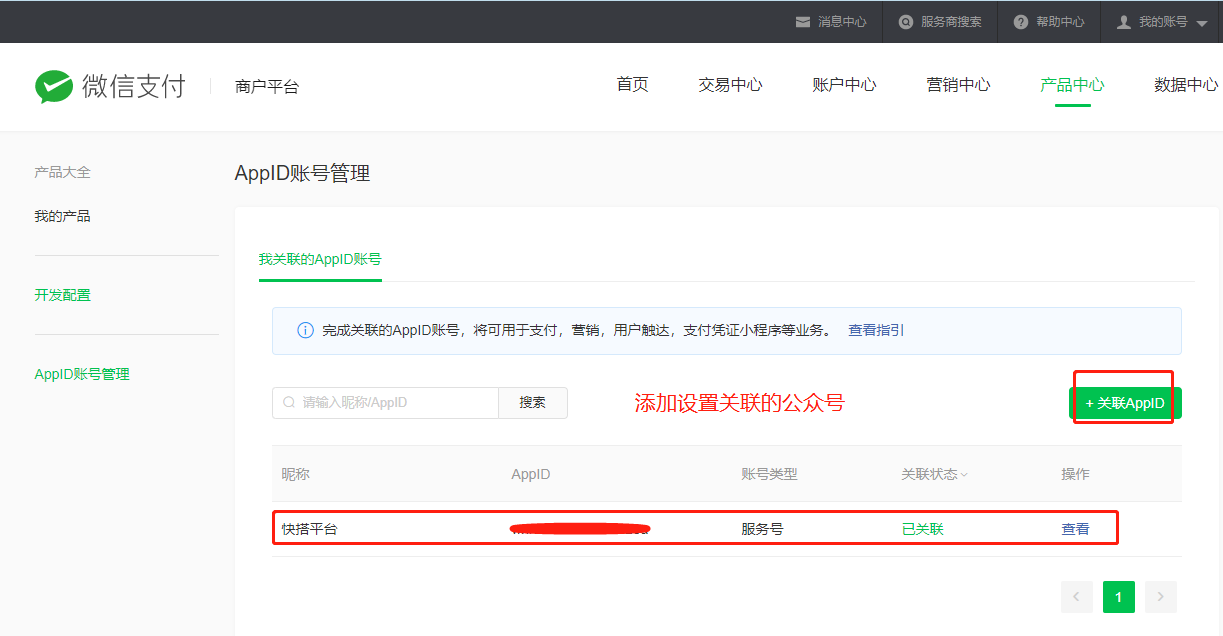Open the 查看指引 link

click(x=876, y=330)
